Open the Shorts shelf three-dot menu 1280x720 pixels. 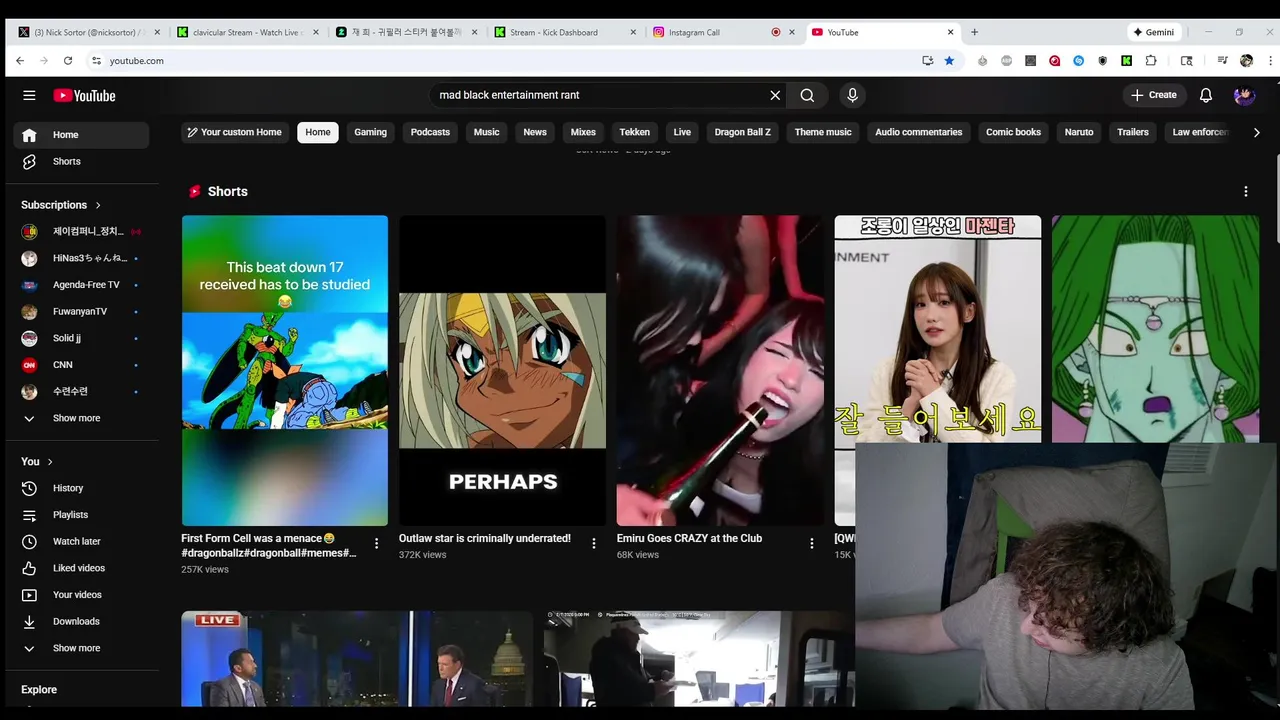[x=1245, y=191]
